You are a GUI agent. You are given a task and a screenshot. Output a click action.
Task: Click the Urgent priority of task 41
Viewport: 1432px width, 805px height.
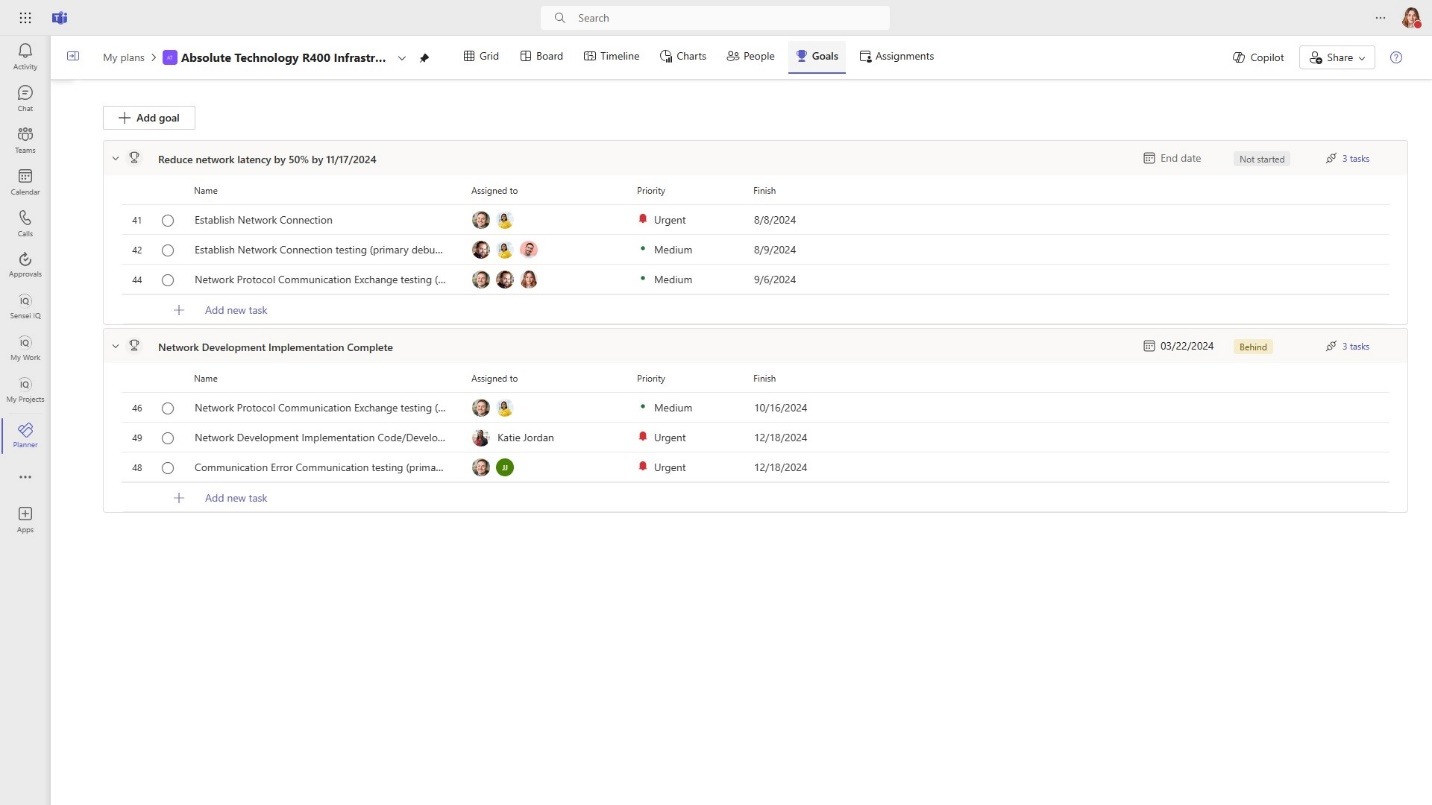(662, 220)
